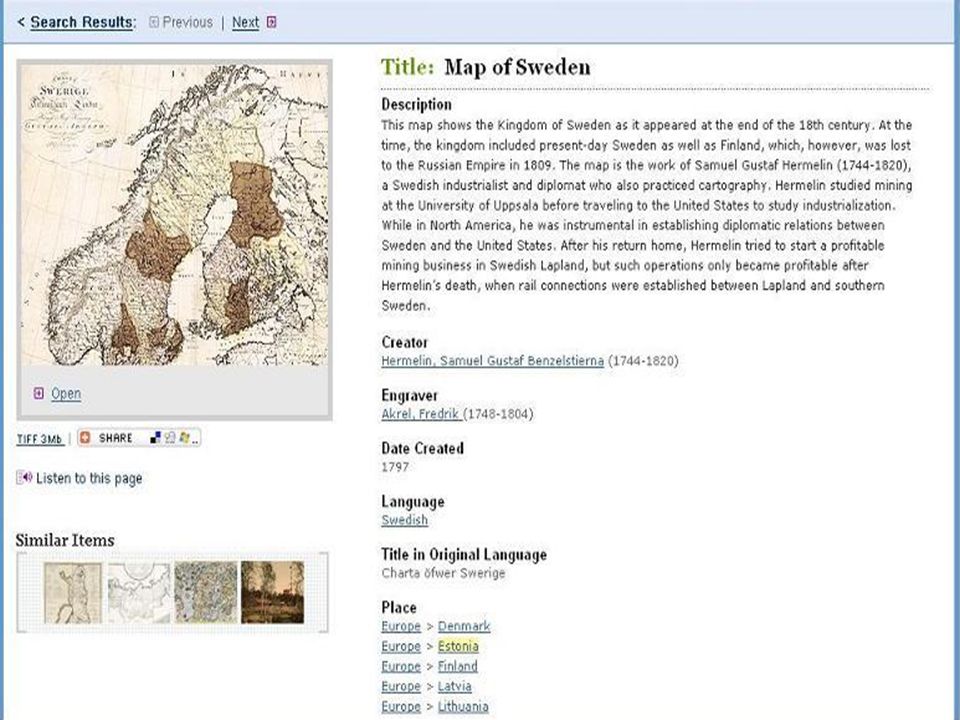Open the second similar item pale map thumbnail
Viewport: 960px width, 720px height.
(x=139, y=593)
